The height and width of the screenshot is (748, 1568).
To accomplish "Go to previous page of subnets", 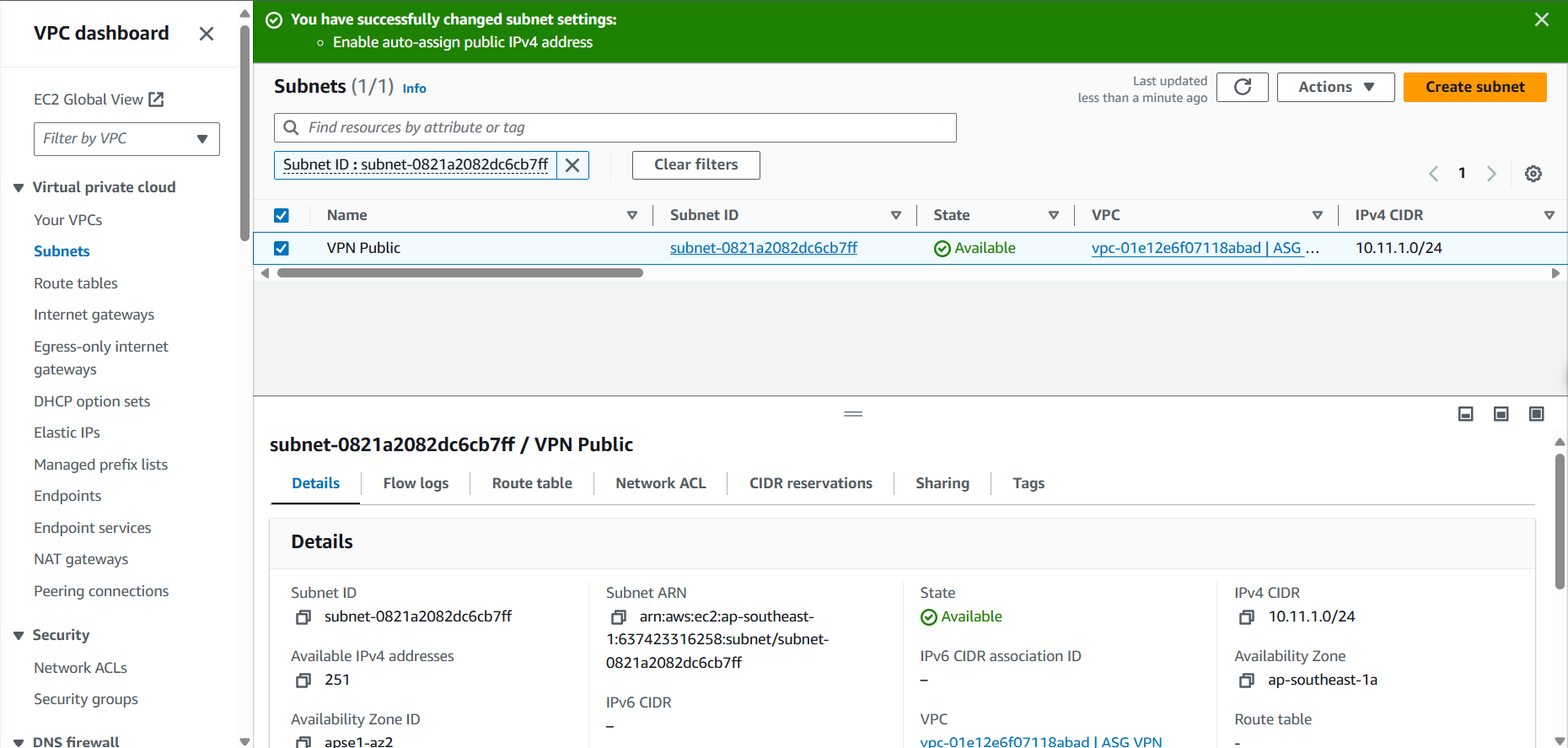I will coord(1433,174).
